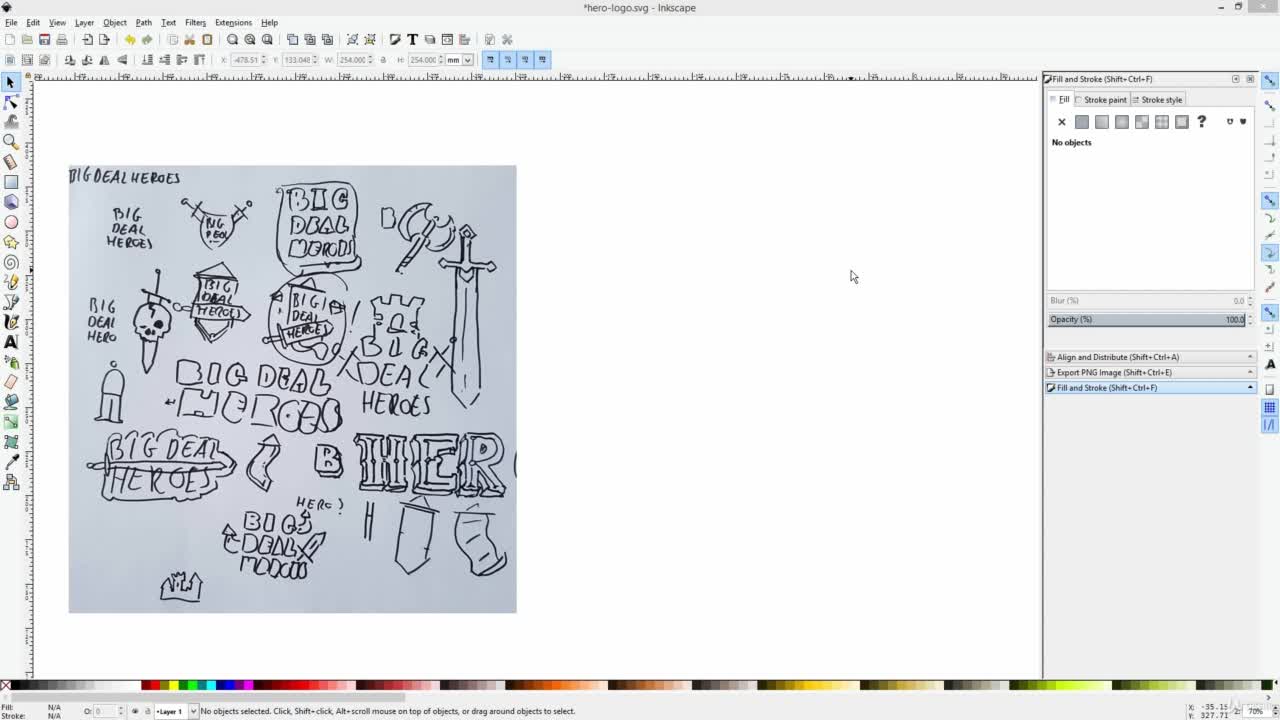The height and width of the screenshot is (720, 1280).
Task: Click the Save document icon
Action: pyautogui.click(x=44, y=39)
